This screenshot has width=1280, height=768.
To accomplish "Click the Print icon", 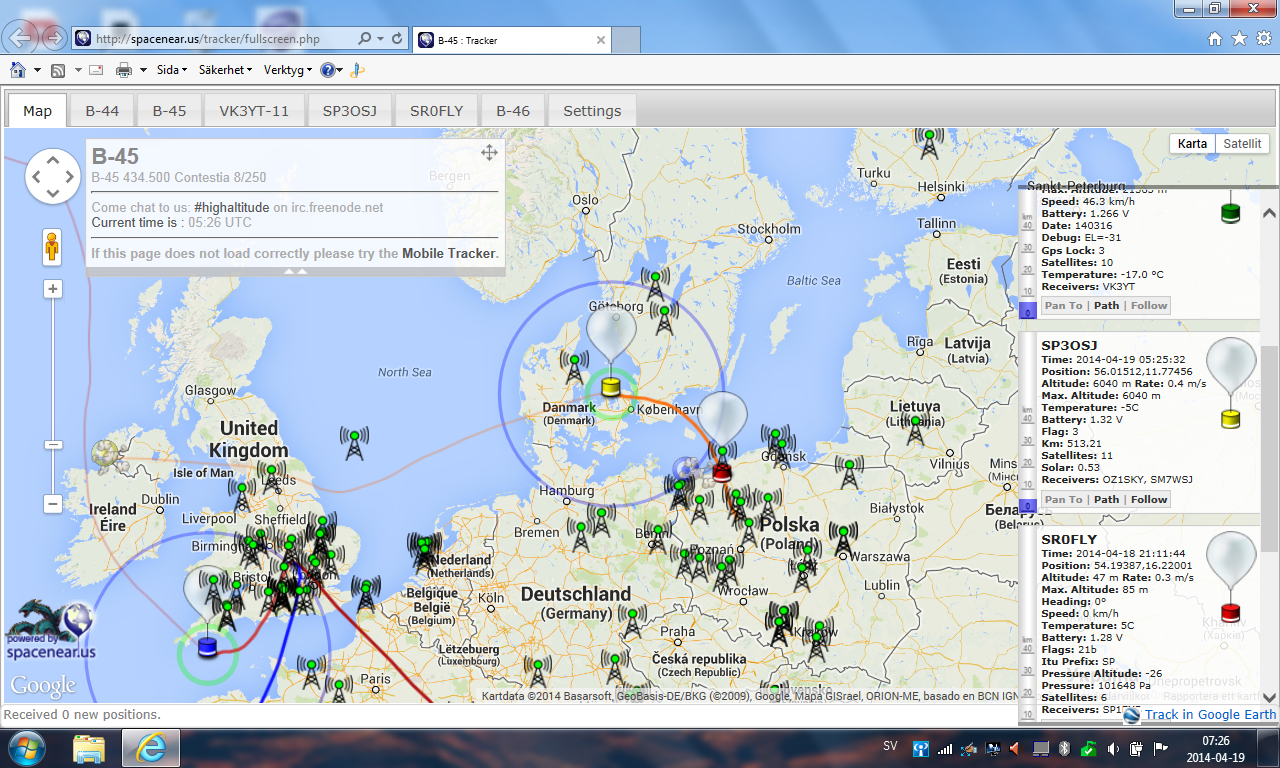I will 124,70.
